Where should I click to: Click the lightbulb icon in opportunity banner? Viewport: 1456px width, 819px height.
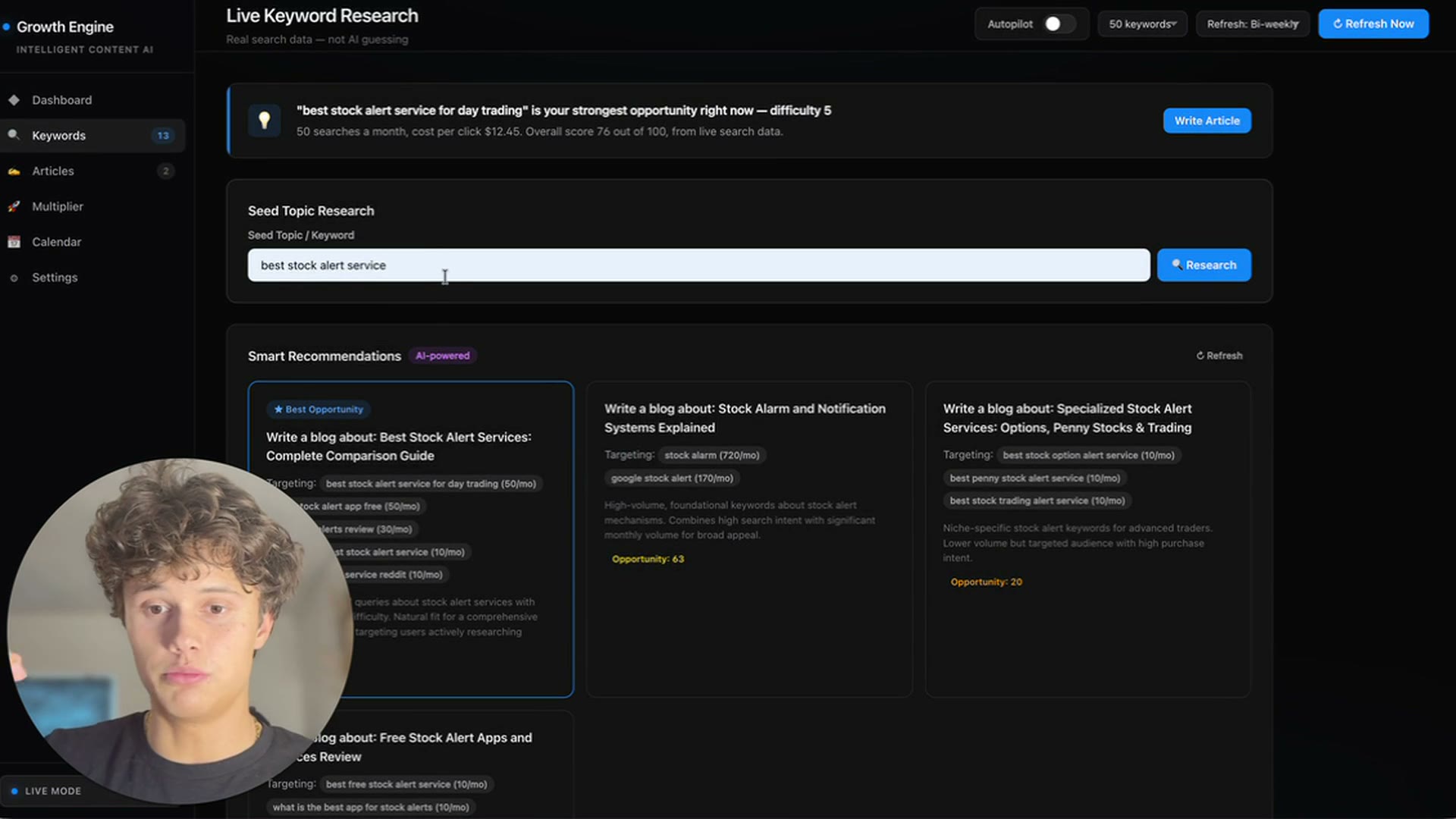point(264,121)
